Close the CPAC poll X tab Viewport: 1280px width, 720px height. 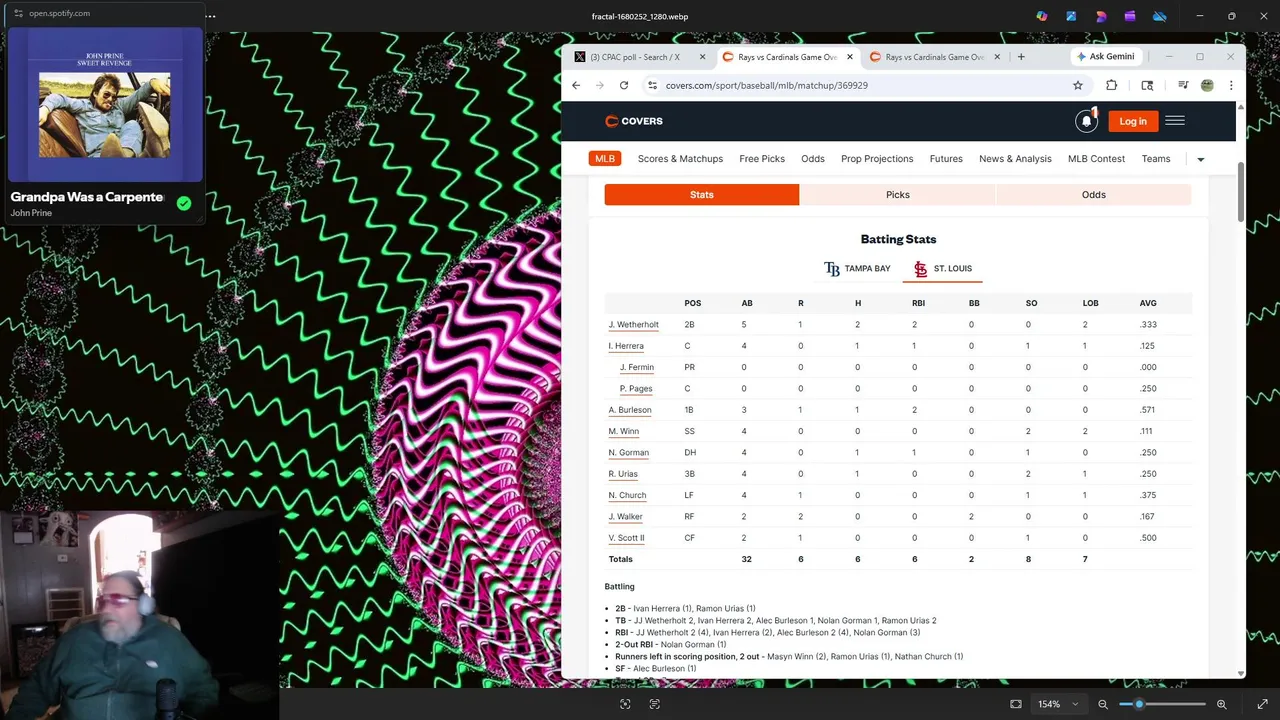click(x=702, y=57)
